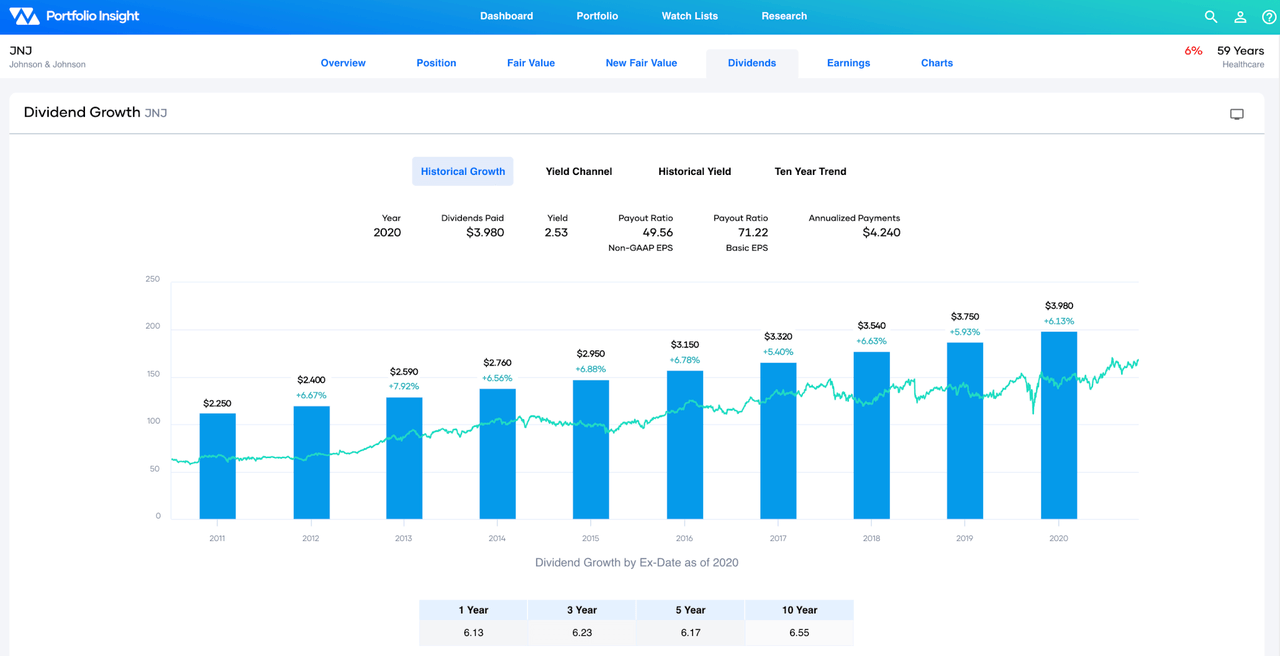Select the Position tab
The image size is (1280, 656).
coord(436,62)
